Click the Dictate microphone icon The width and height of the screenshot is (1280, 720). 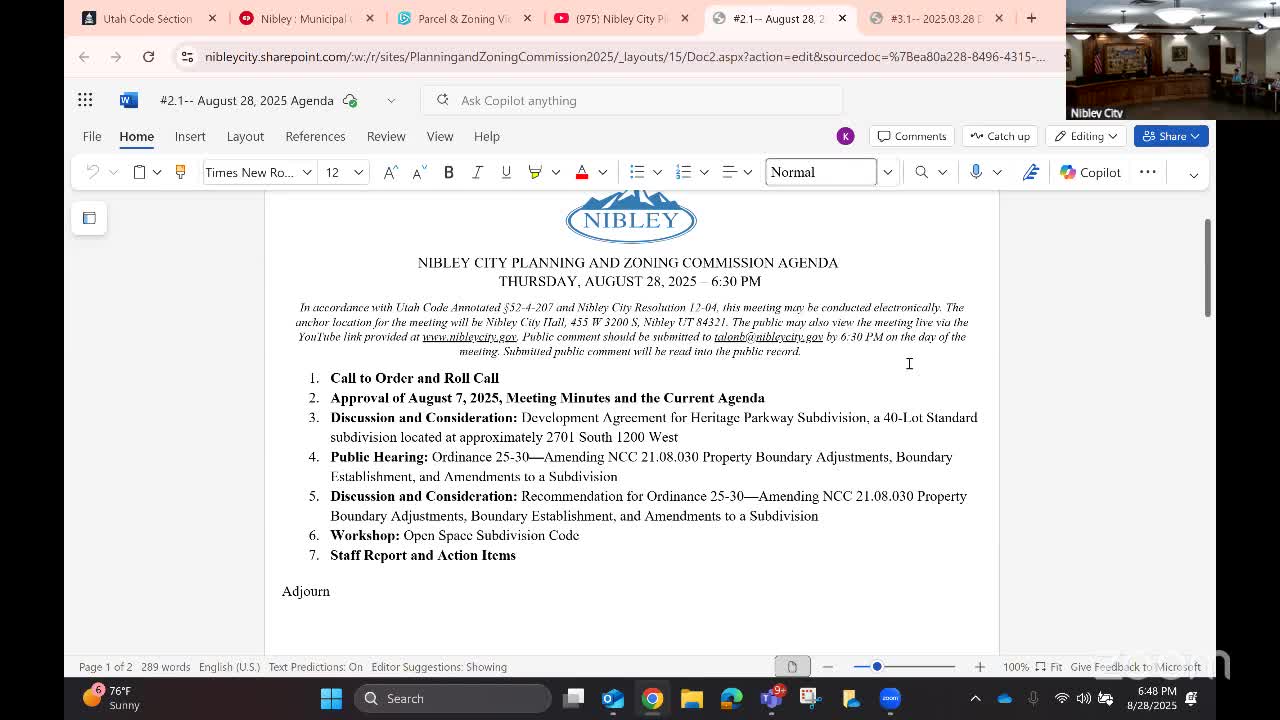click(976, 172)
